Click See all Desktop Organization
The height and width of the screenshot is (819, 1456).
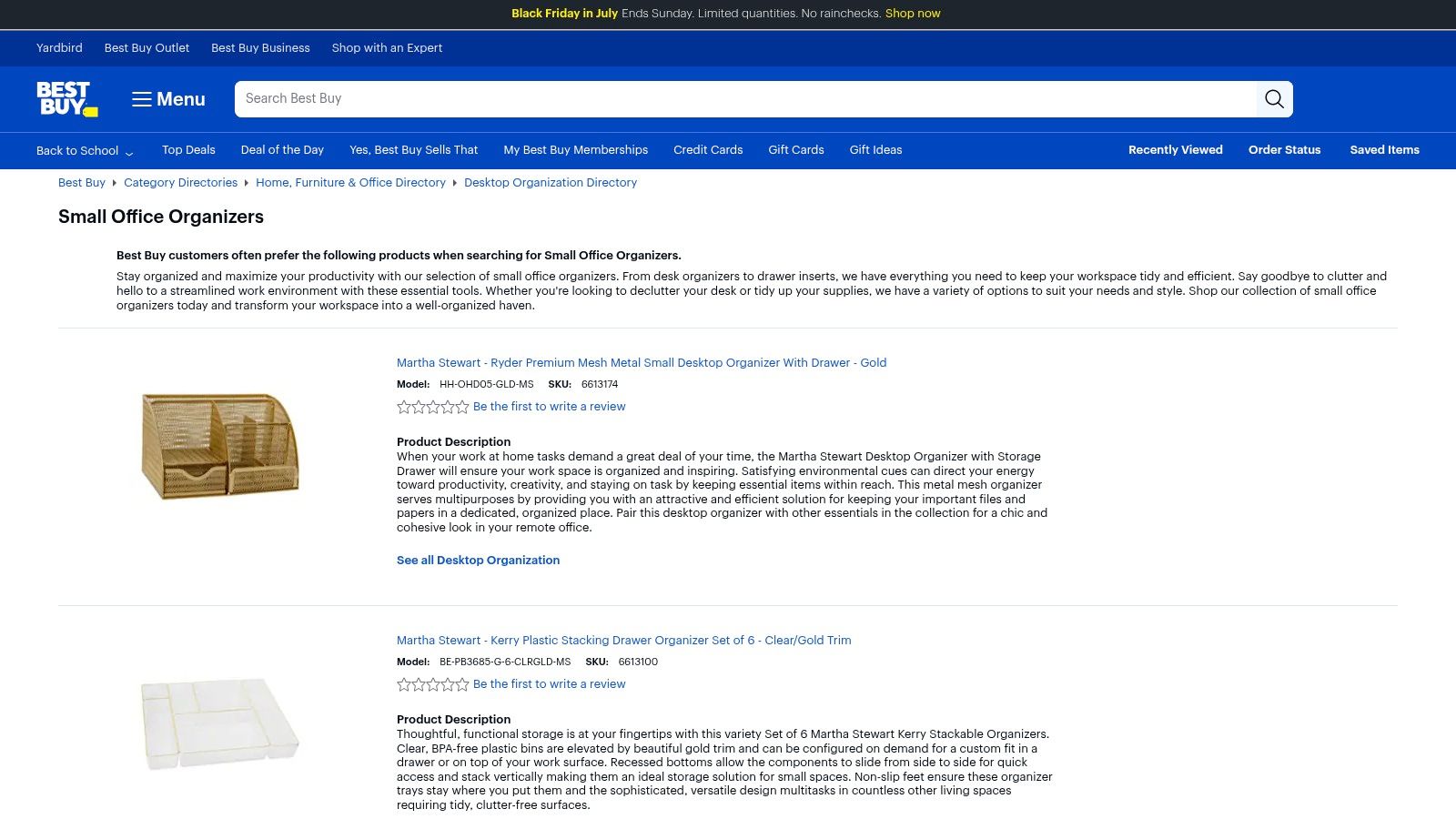tap(478, 561)
